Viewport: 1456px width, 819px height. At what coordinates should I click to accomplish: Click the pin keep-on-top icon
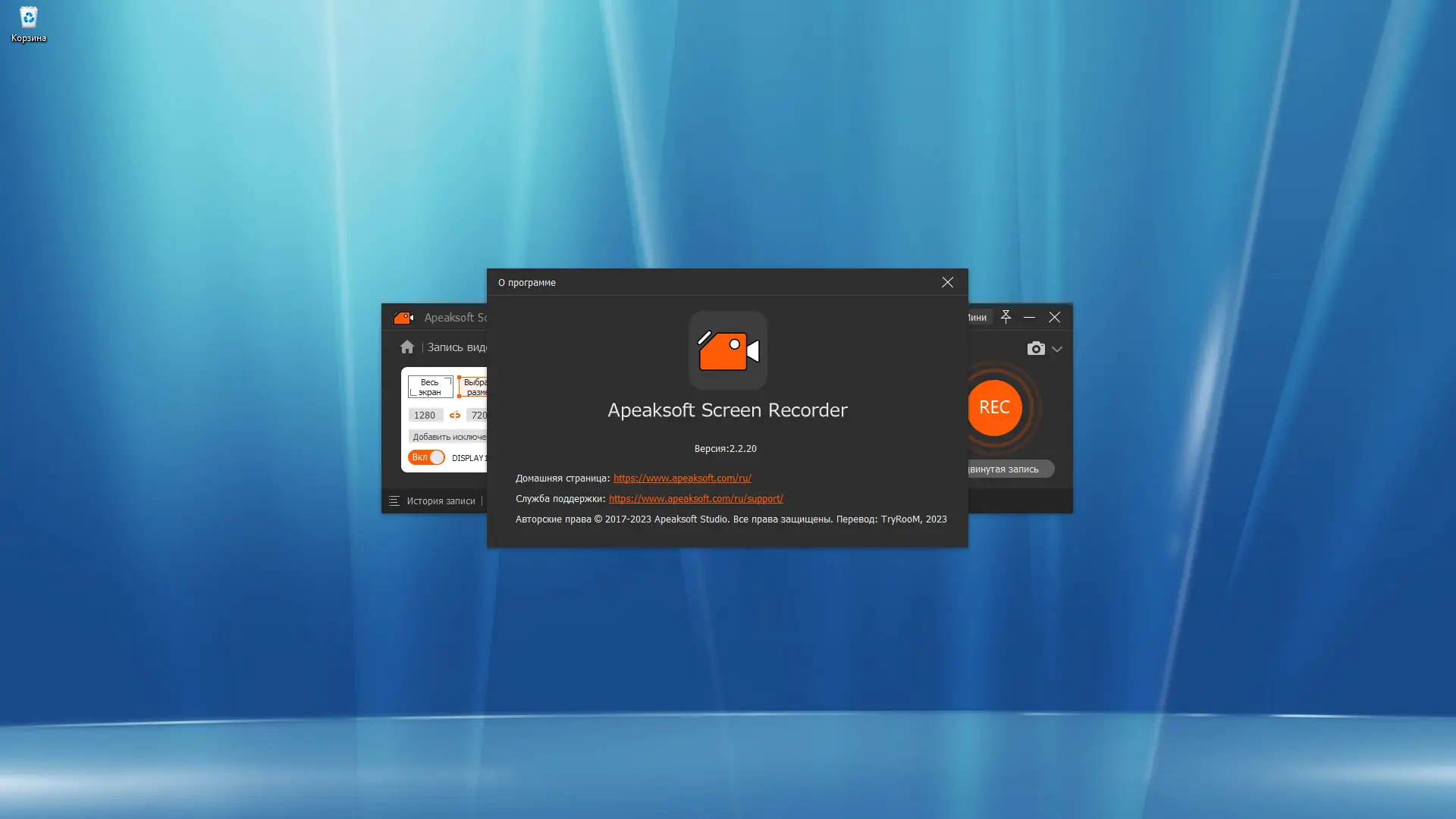1006,317
